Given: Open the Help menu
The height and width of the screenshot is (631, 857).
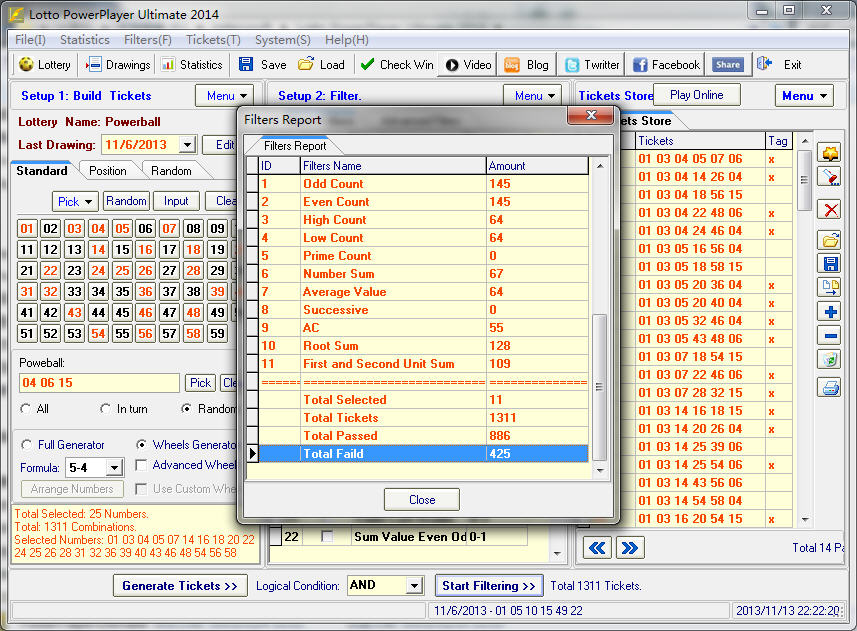Looking at the screenshot, I should click(347, 40).
